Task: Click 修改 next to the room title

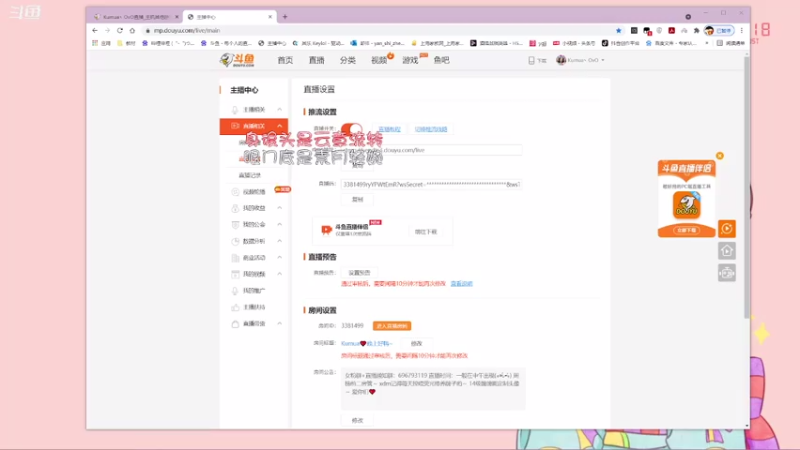Action: coord(416,343)
